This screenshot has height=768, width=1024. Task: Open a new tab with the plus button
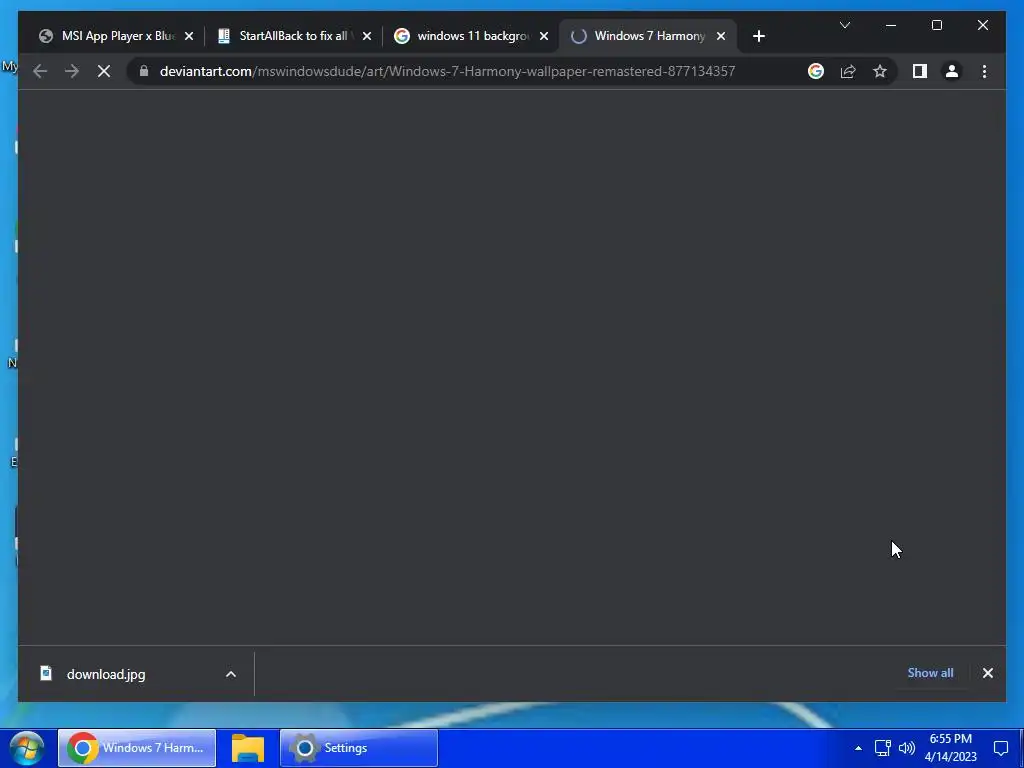point(758,37)
